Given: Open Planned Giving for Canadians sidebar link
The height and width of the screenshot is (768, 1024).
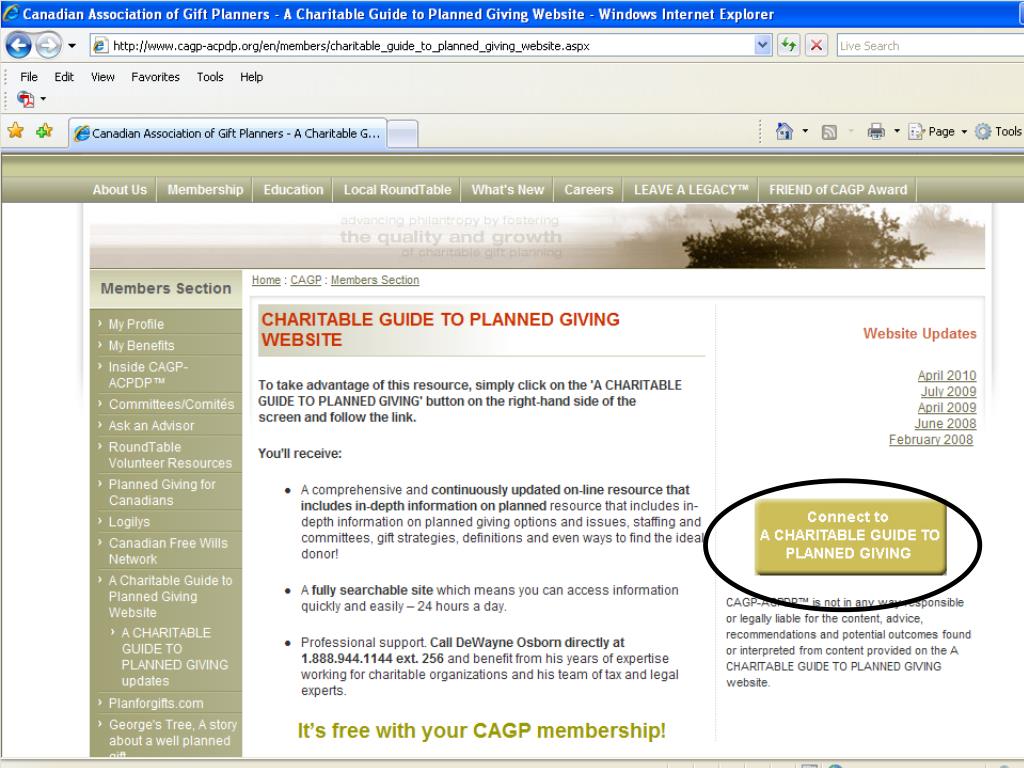Looking at the screenshot, I should [x=162, y=492].
